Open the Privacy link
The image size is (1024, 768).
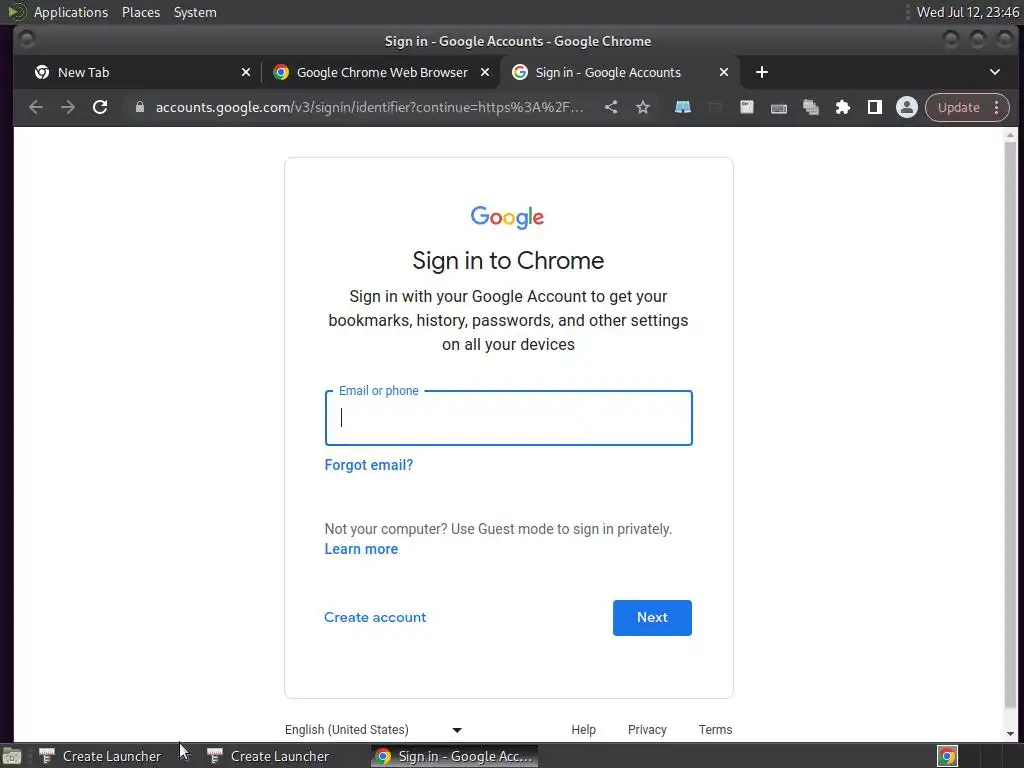click(647, 729)
